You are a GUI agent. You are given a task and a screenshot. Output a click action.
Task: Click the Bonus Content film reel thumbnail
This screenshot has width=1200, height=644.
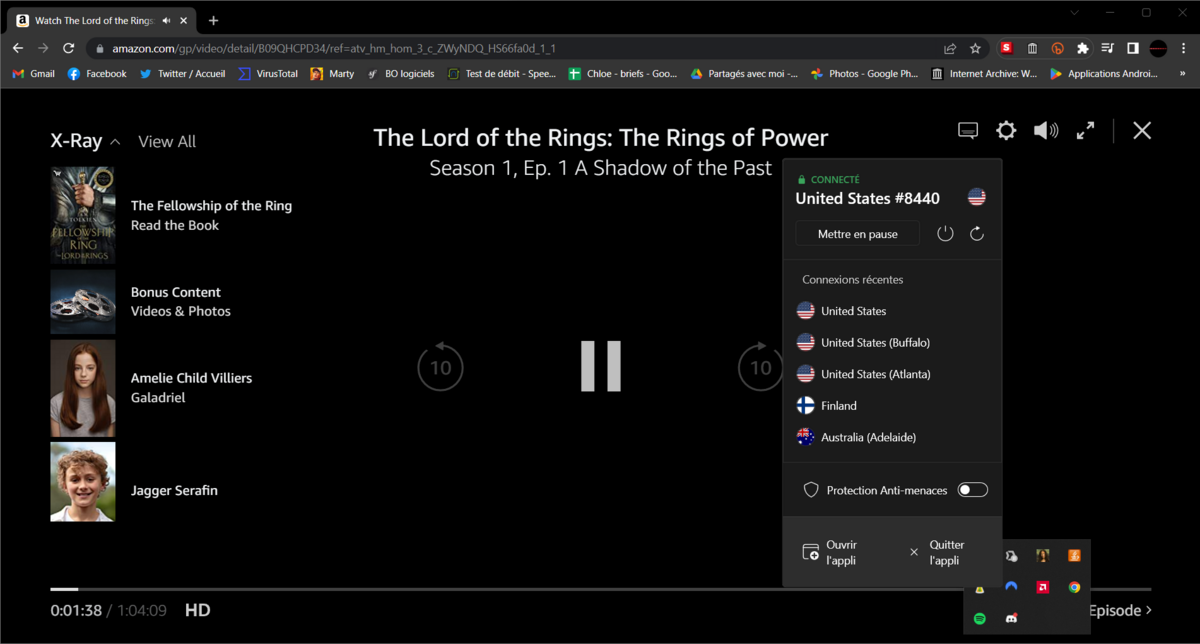[x=83, y=302]
